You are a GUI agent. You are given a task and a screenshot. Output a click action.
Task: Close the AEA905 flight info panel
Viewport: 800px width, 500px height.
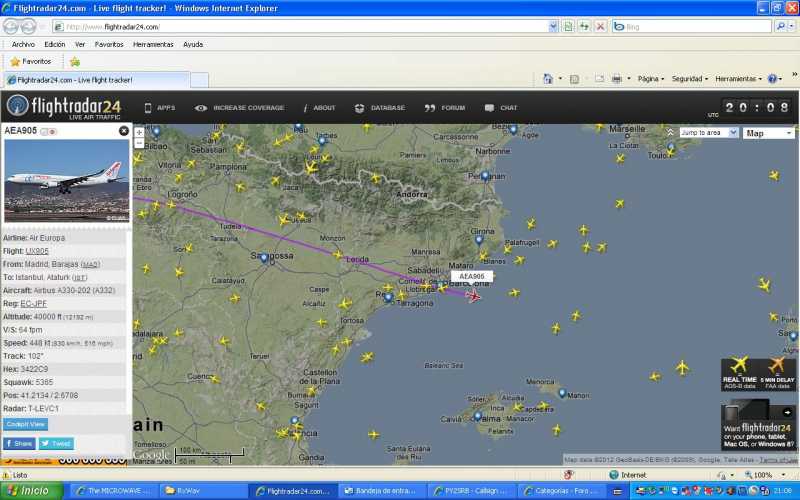pos(123,131)
